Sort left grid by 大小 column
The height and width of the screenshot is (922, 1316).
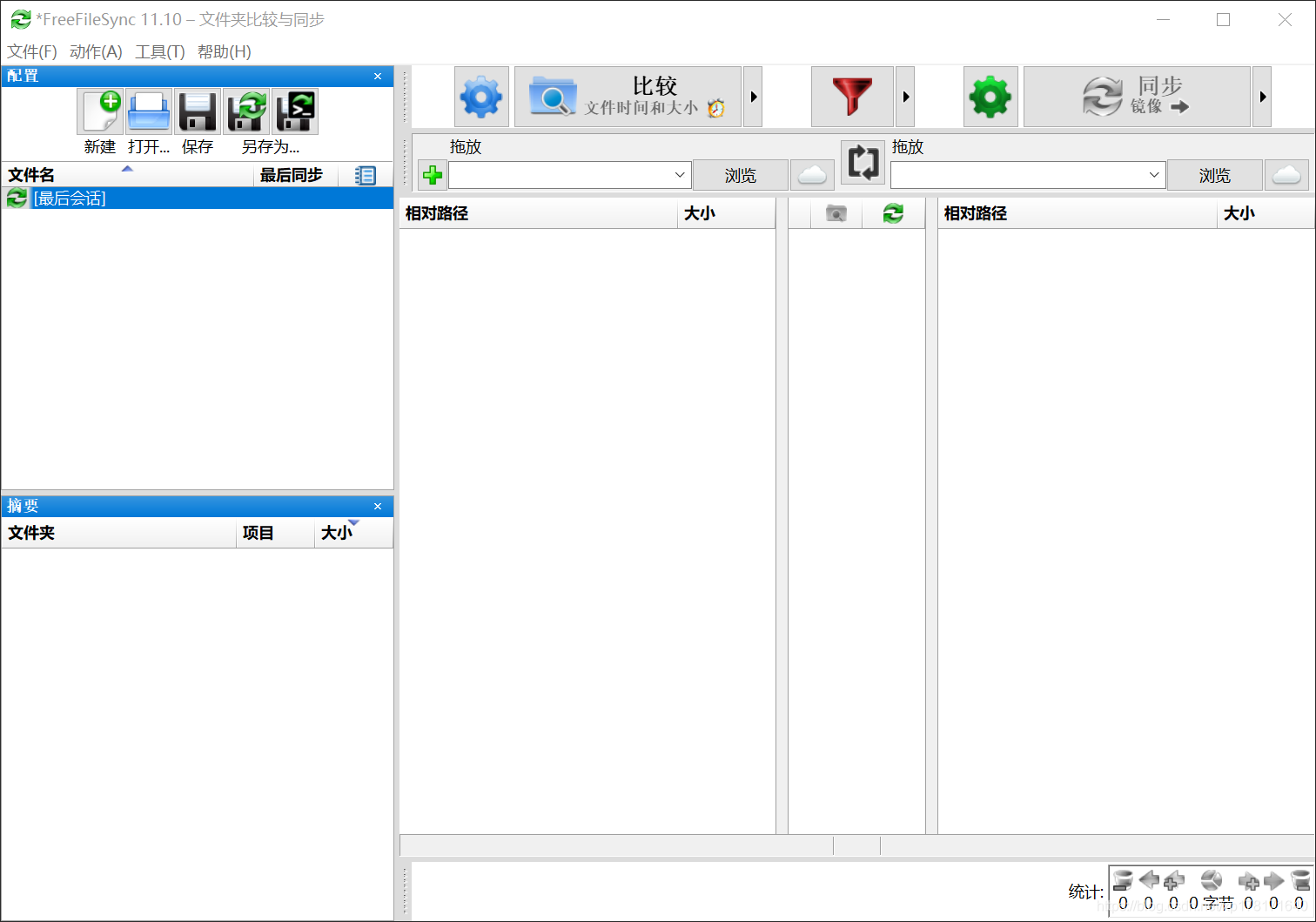[726, 213]
